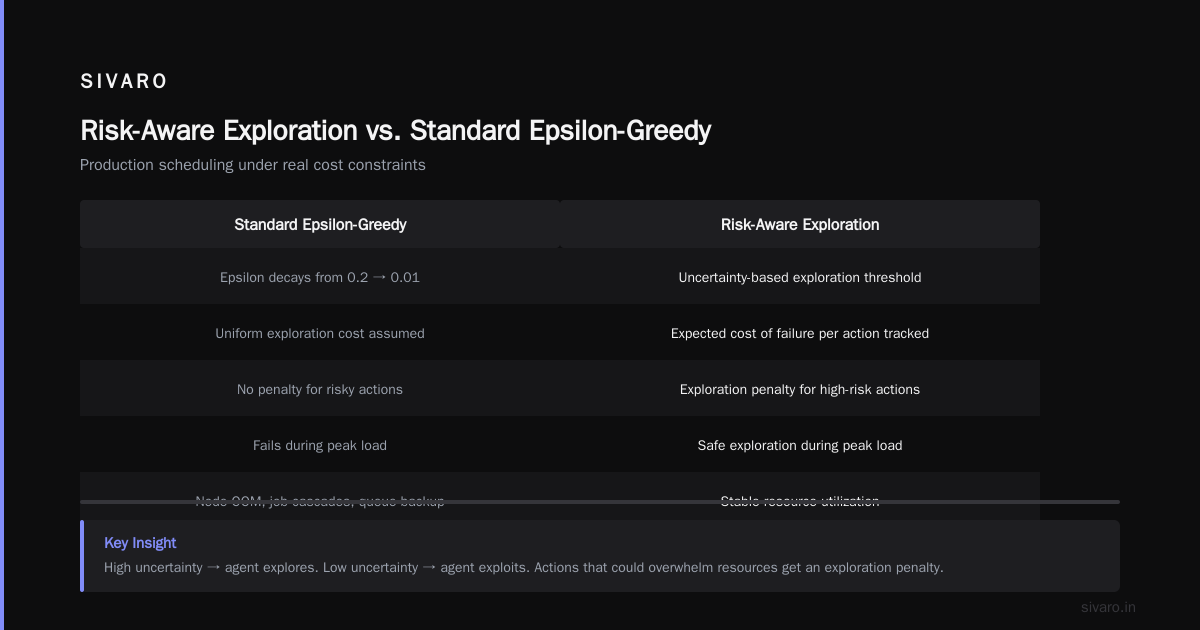Select the slide title heading
This screenshot has height=630, width=1200.
tap(396, 131)
